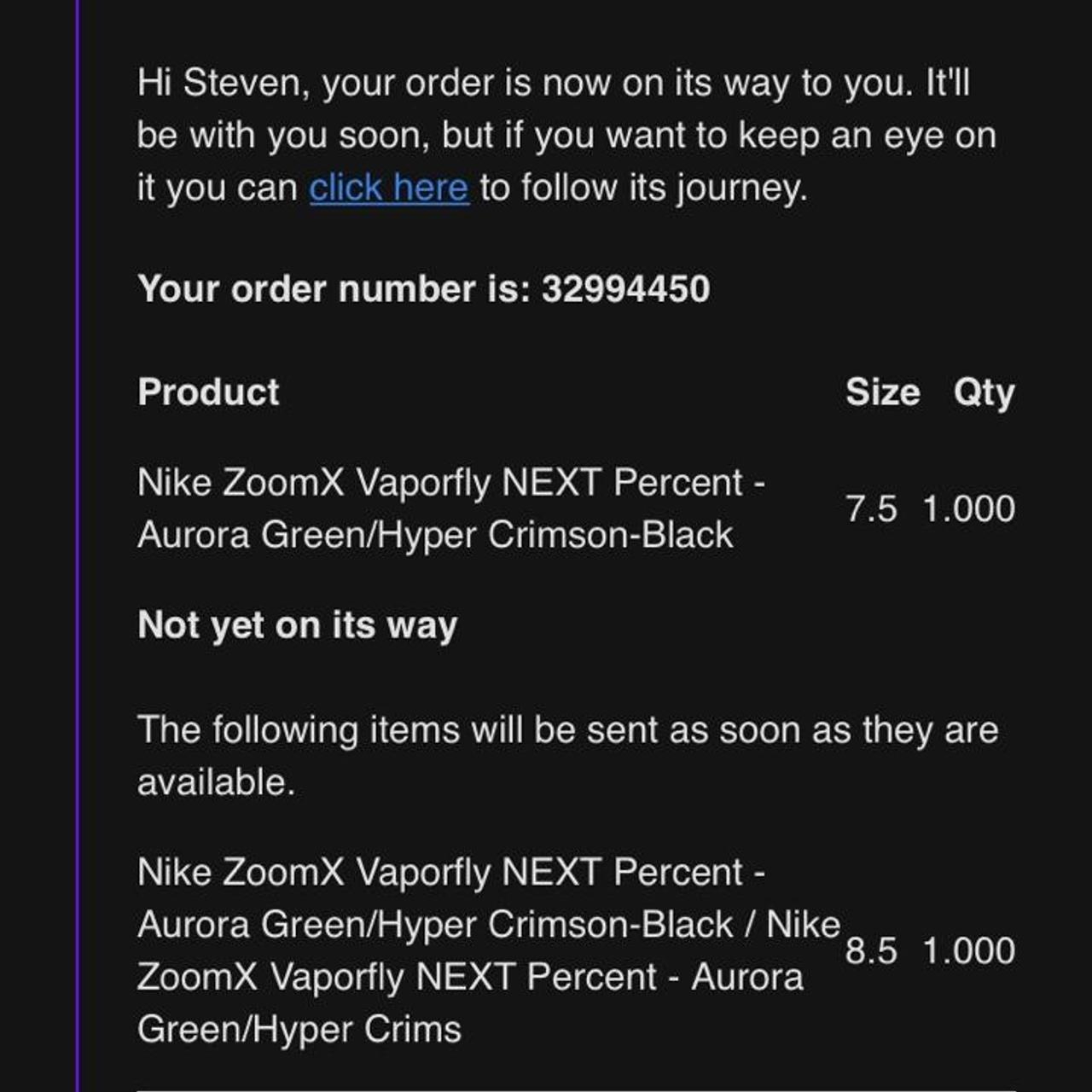Click the truncated "Green/Hyper Crims" text
Image resolution: width=1092 pixels, height=1092 pixels.
299,1030
